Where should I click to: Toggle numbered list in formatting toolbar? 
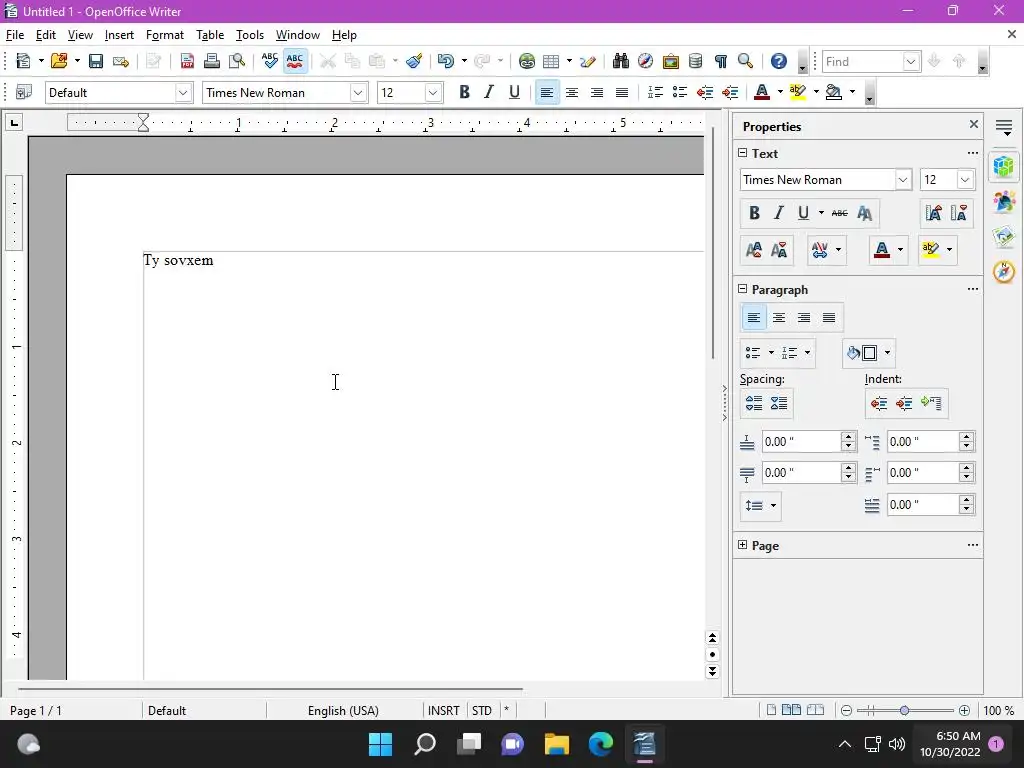pos(655,93)
